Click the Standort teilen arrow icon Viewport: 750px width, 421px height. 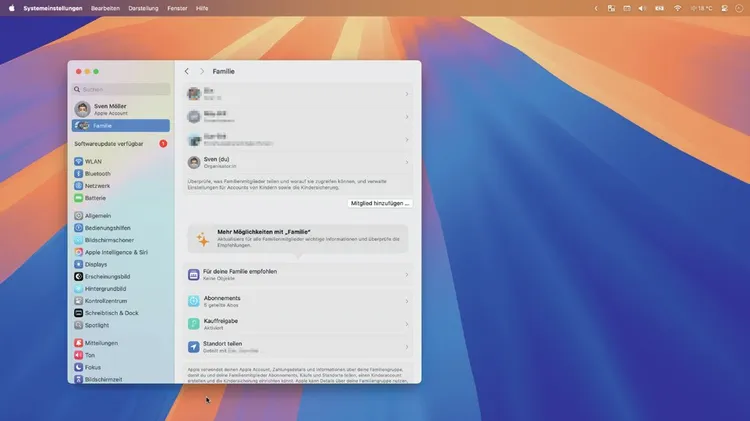[x=193, y=347]
